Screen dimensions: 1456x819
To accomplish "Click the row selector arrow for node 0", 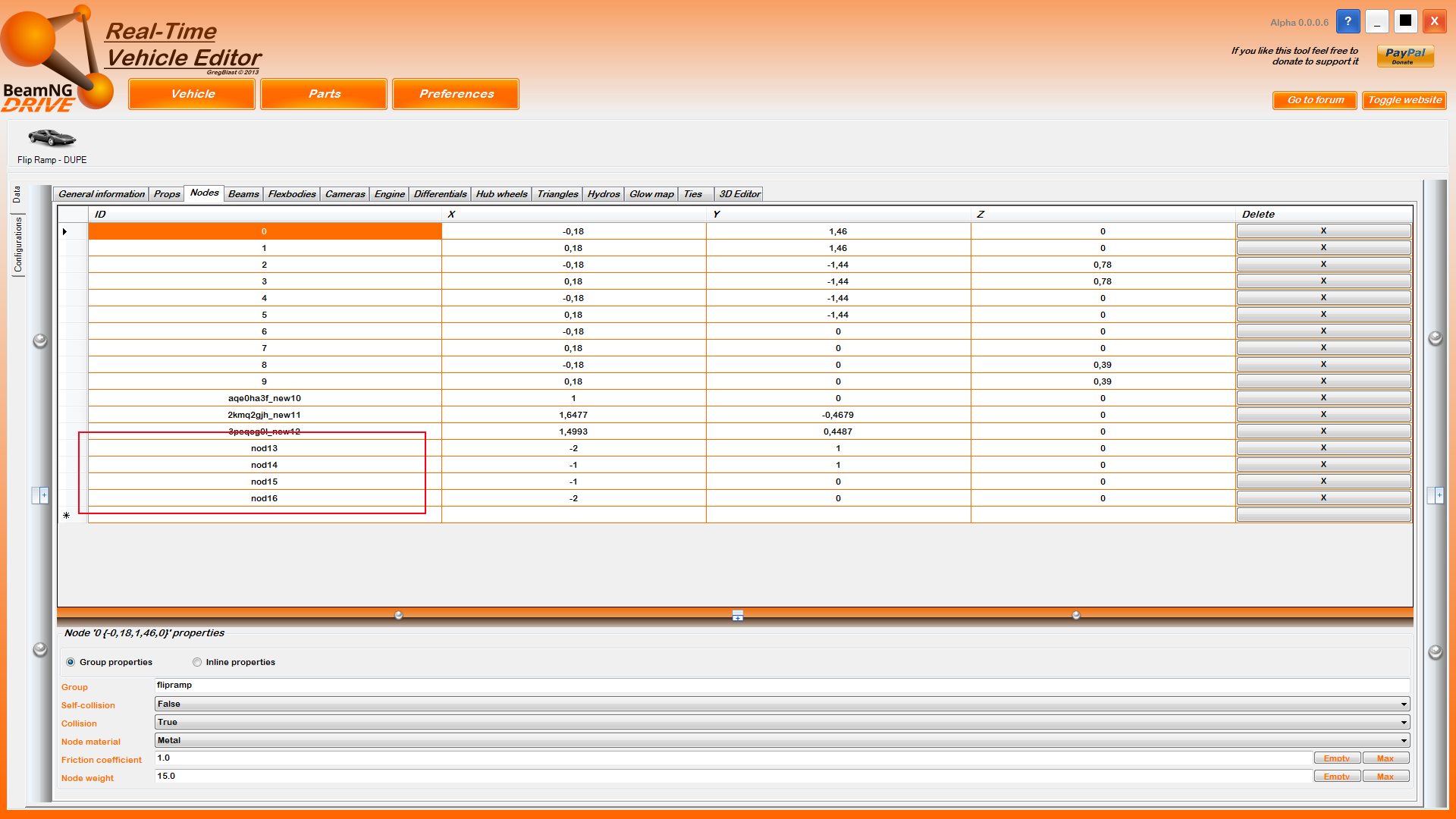I will 65,231.
